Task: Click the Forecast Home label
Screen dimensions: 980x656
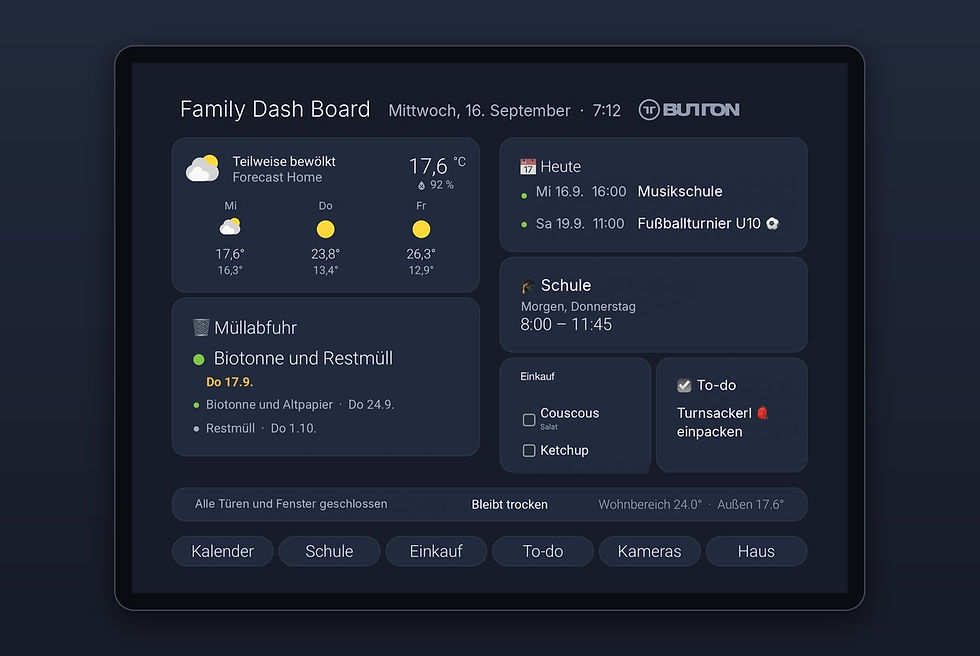Action: 277,177
